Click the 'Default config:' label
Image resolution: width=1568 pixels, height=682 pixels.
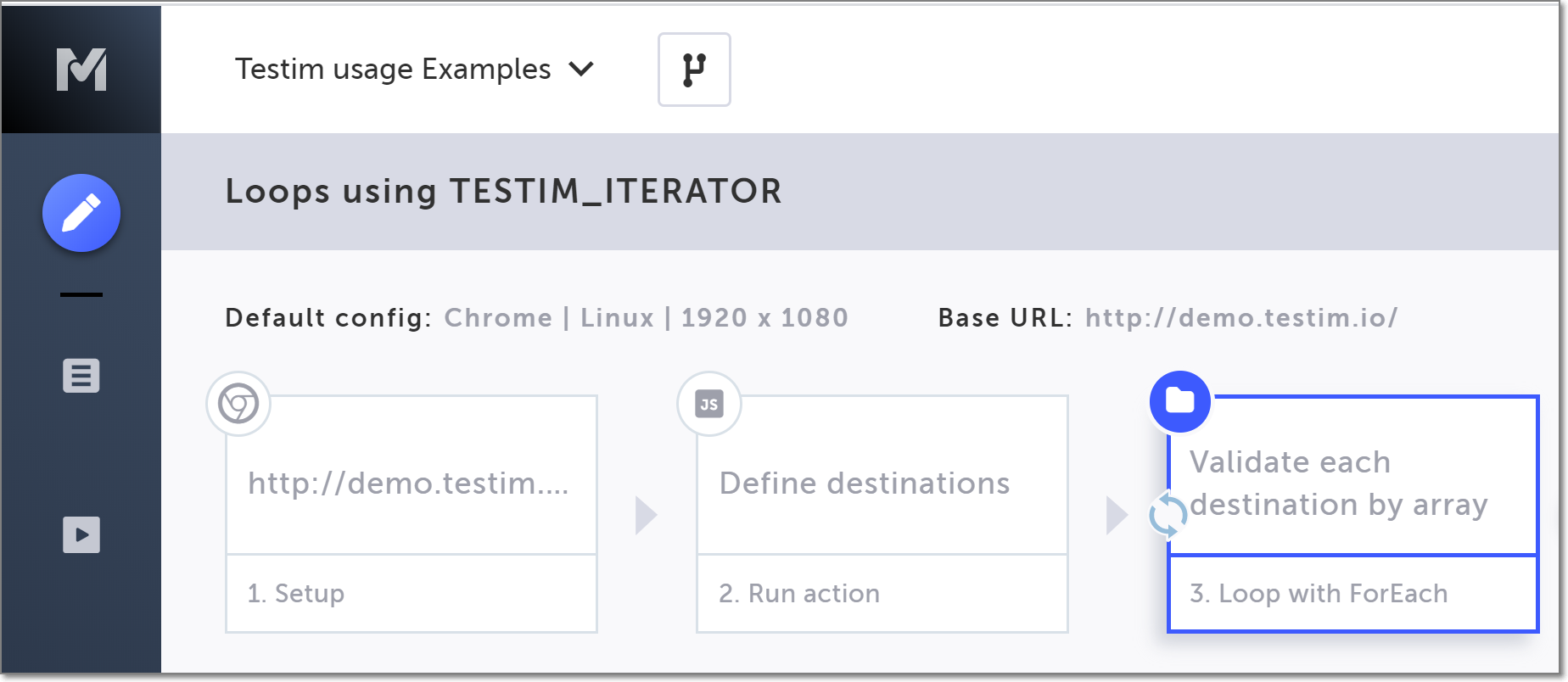328,317
